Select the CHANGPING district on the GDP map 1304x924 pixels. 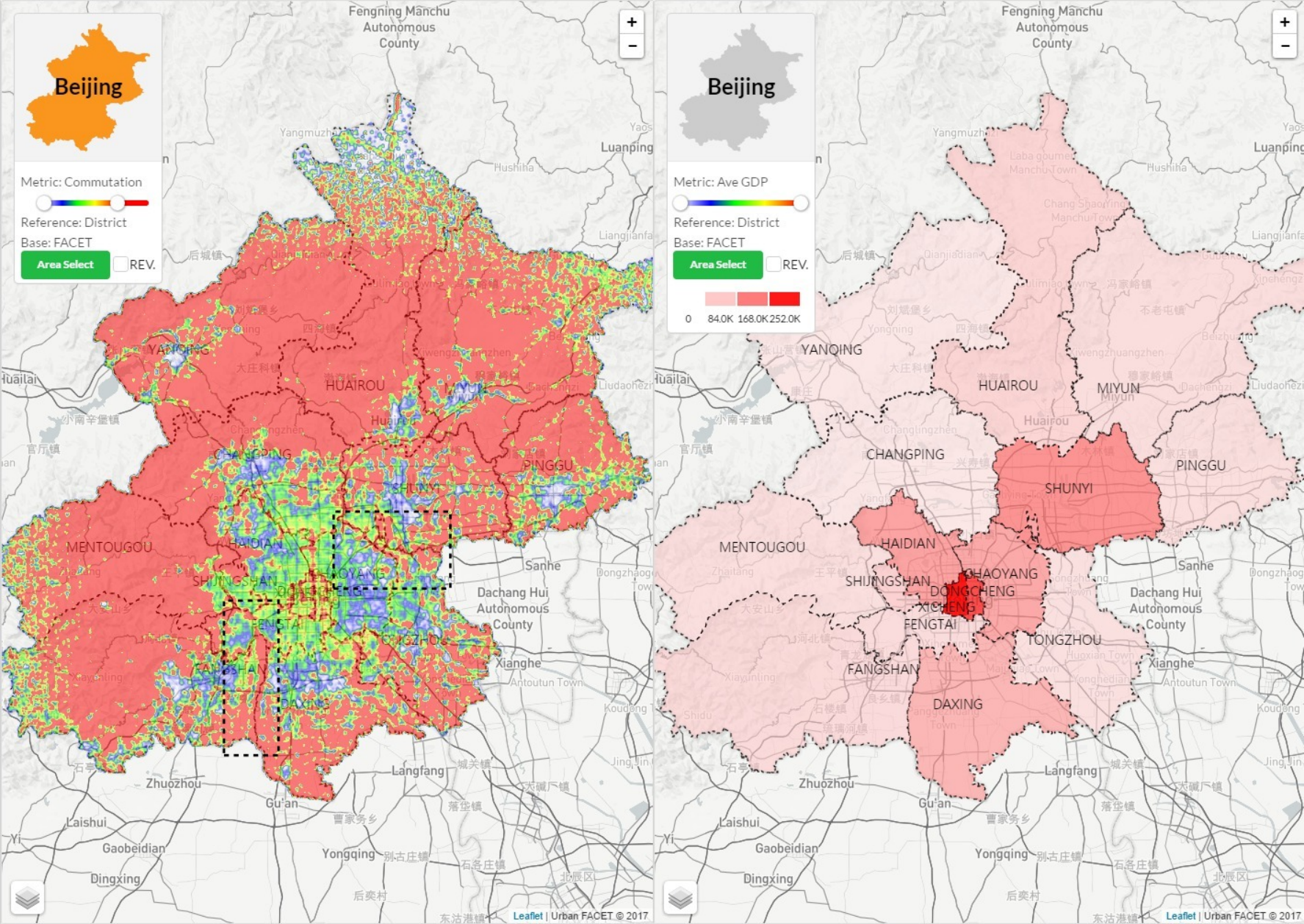click(x=905, y=454)
